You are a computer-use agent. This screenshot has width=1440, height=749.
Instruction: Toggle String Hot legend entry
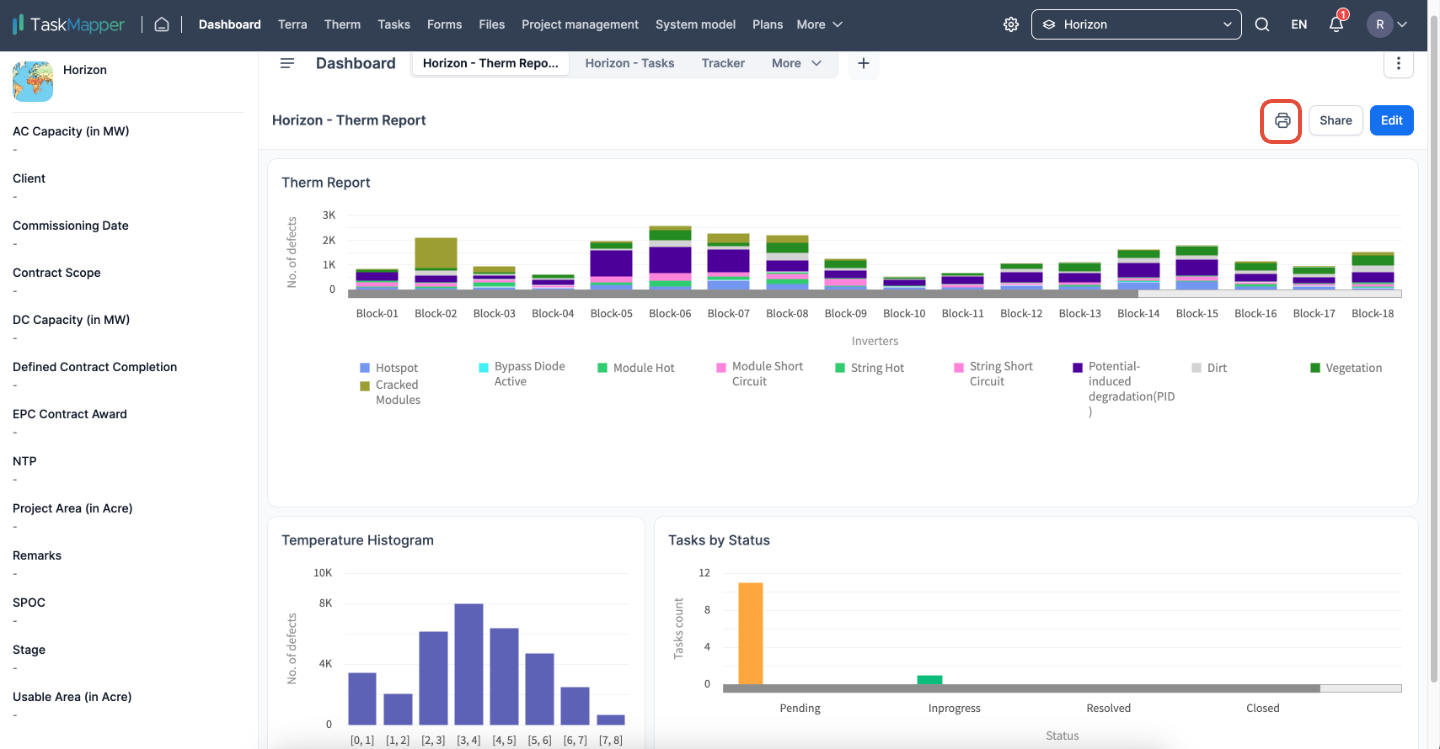point(870,368)
